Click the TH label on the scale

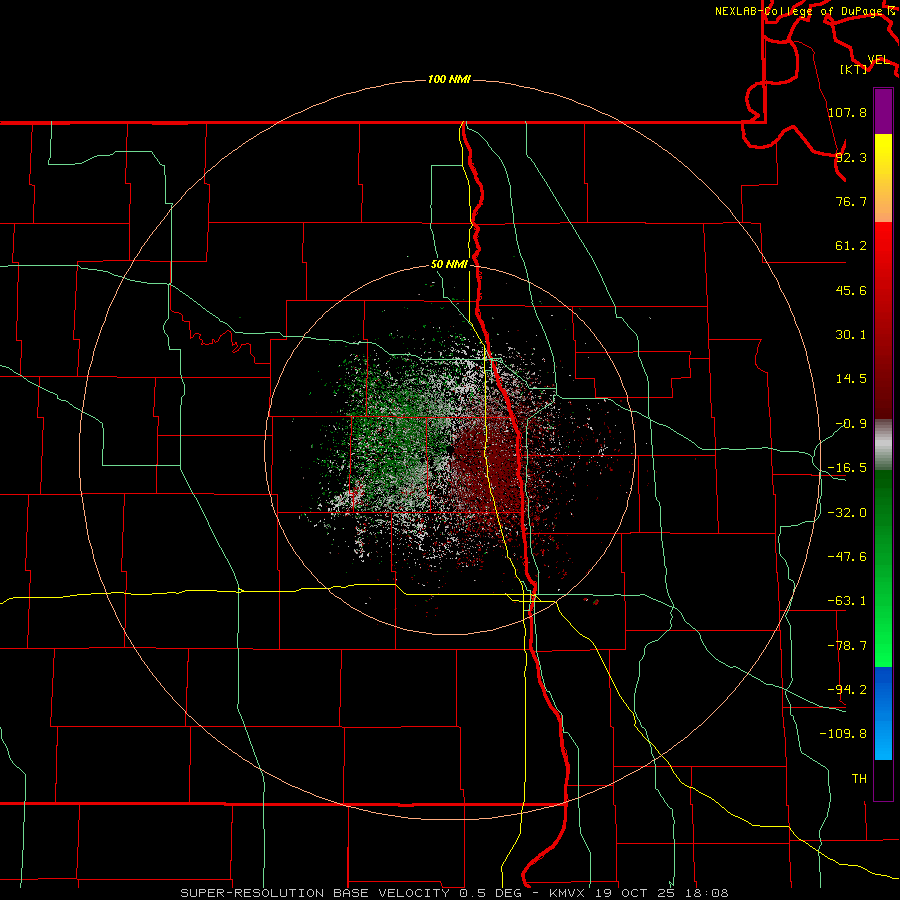[x=859, y=779]
